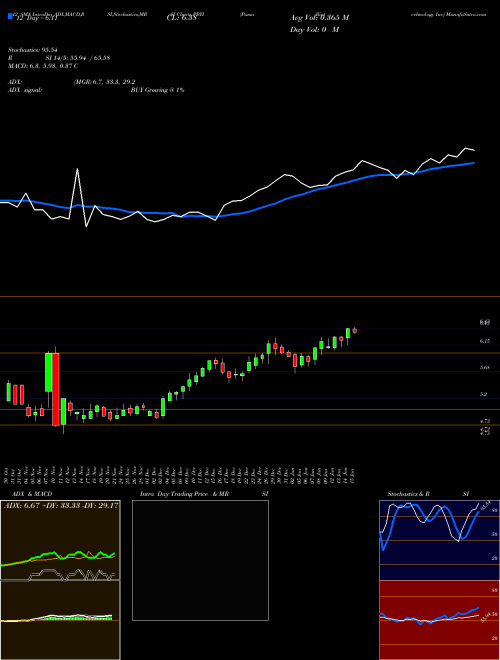Select the 'Day Vol: 0 M' text
500x660 pixels.
(314, 30)
